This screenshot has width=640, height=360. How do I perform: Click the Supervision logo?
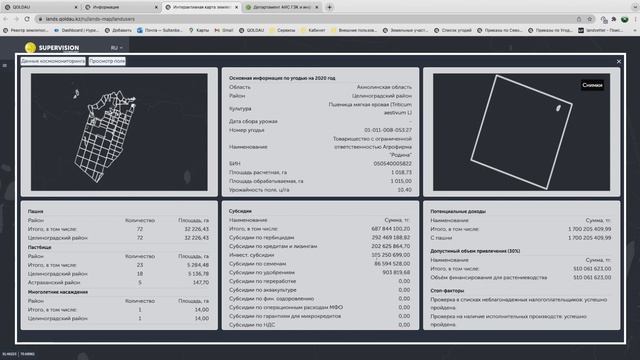click(52, 48)
